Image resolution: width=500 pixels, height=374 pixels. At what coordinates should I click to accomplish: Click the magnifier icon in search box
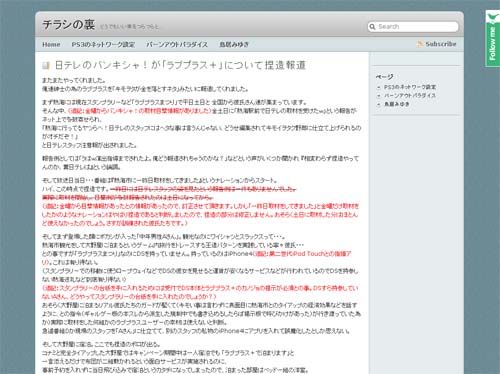point(372,27)
